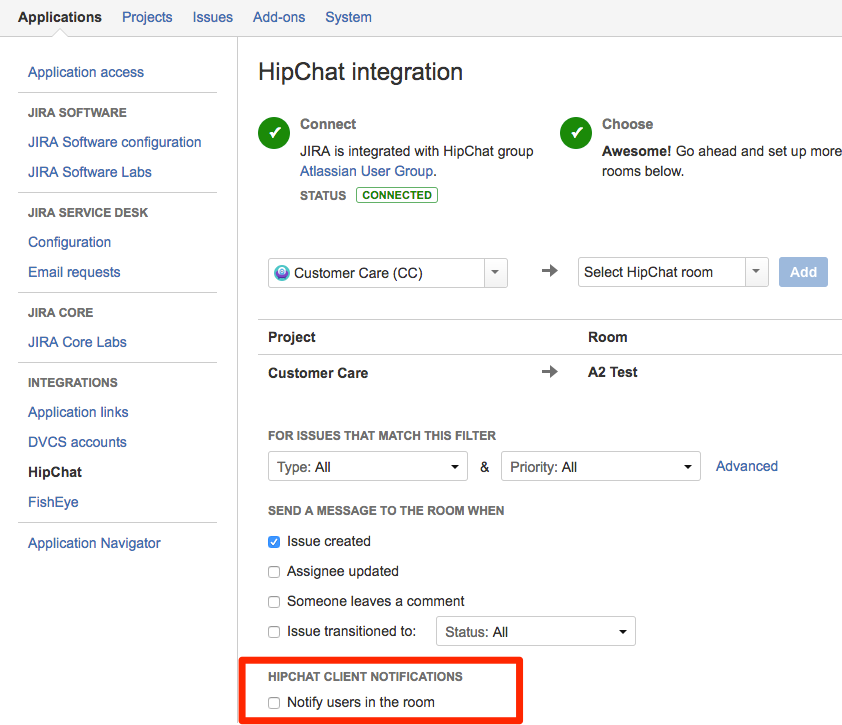Open JIRA Software configuration
The height and width of the screenshot is (725, 842).
point(114,142)
